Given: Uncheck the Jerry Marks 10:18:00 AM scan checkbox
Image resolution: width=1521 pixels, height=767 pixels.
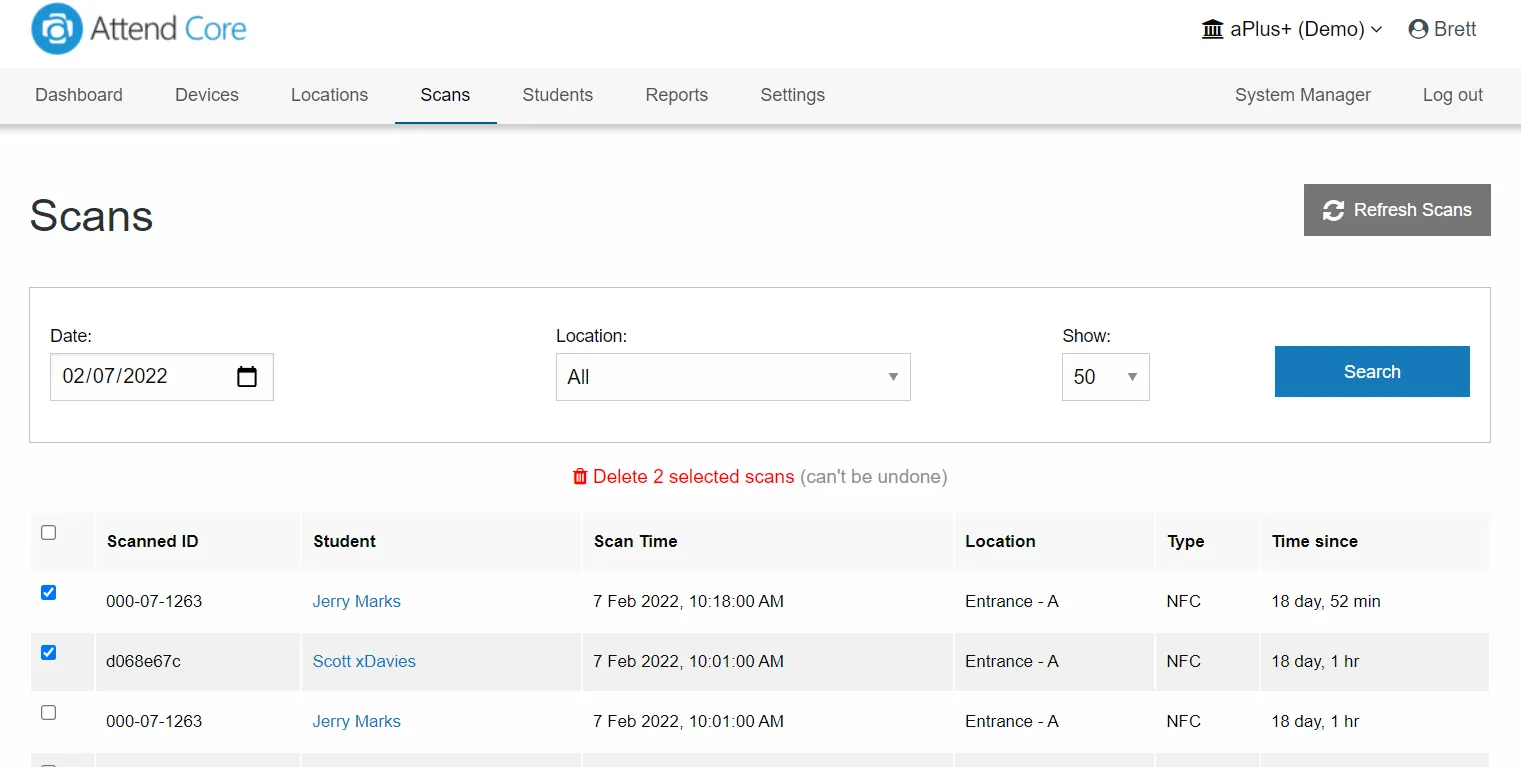Looking at the screenshot, I should [x=48, y=593].
